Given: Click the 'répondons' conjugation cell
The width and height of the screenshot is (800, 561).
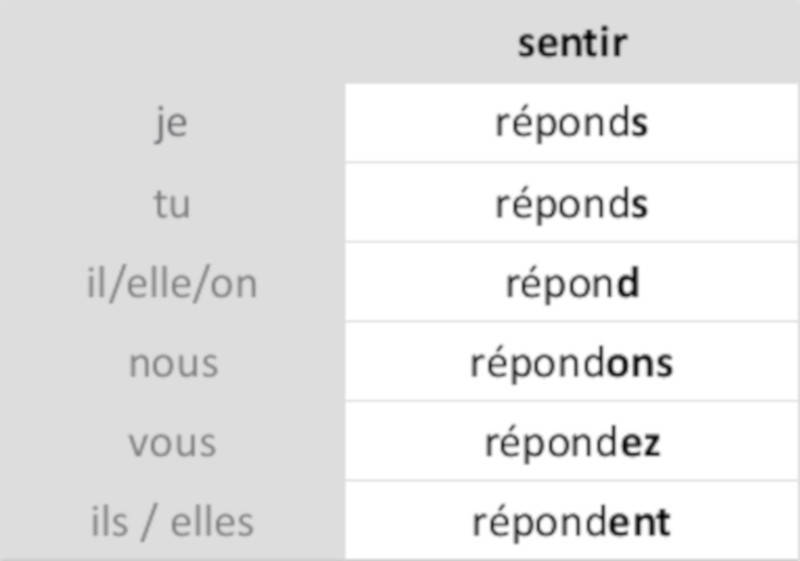Looking at the screenshot, I should [x=571, y=363].
